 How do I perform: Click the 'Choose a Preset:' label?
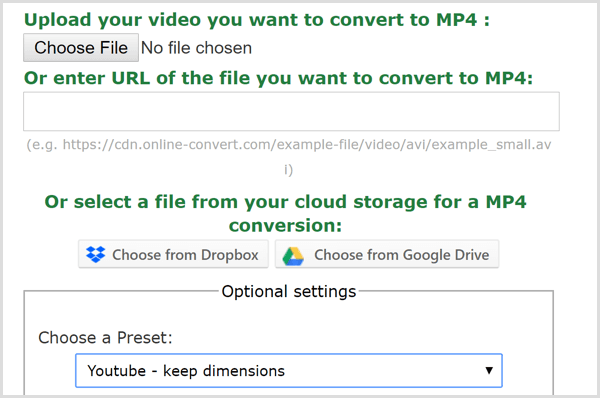point(106,338)
